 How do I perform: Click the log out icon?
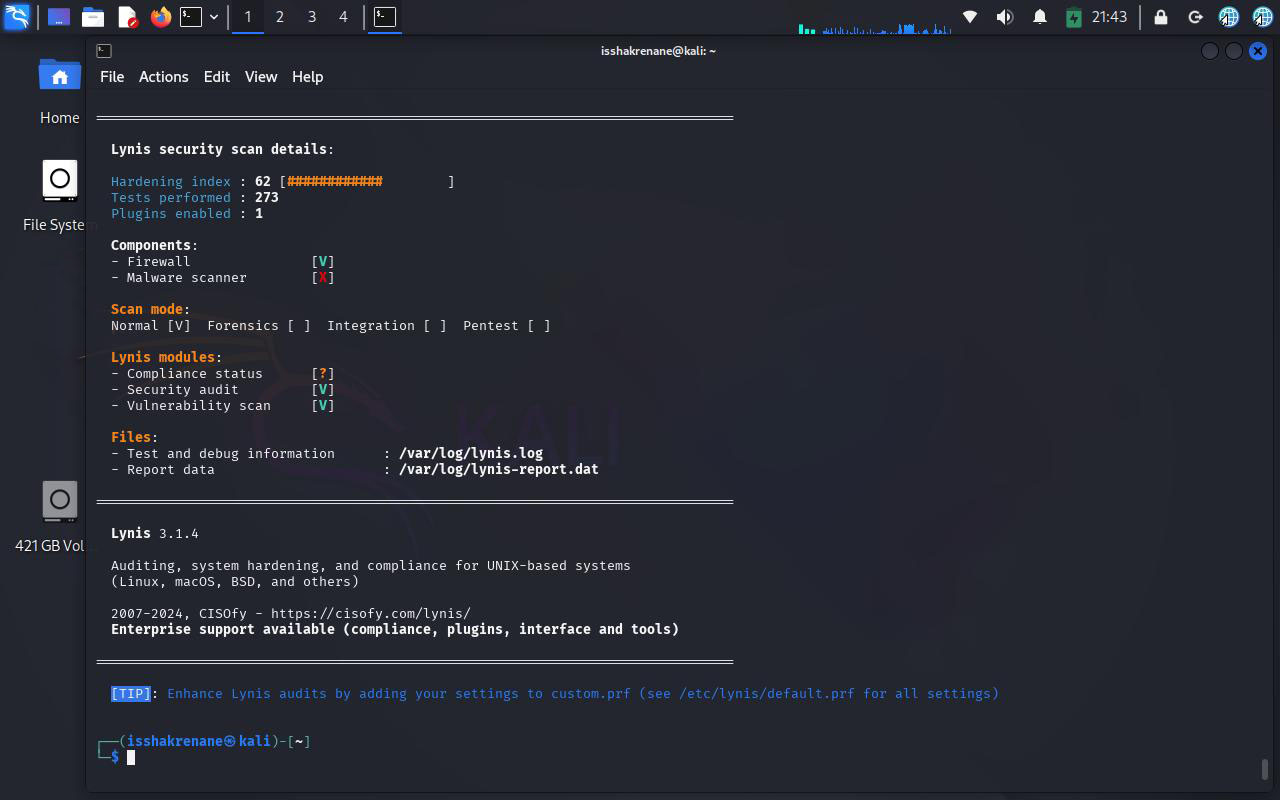coord(1195,17)
